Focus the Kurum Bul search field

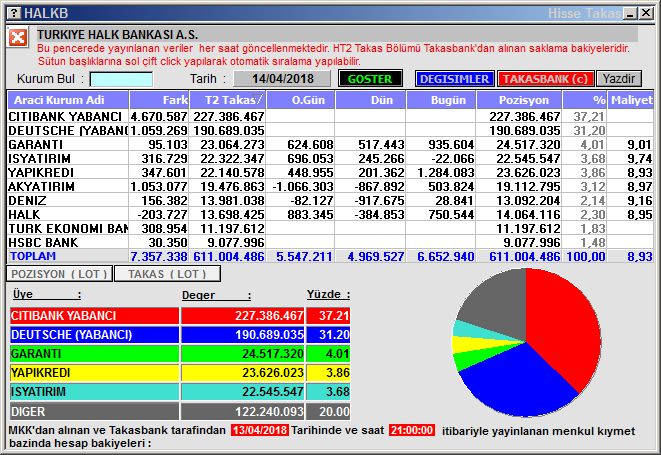click(x=121, y=79)
